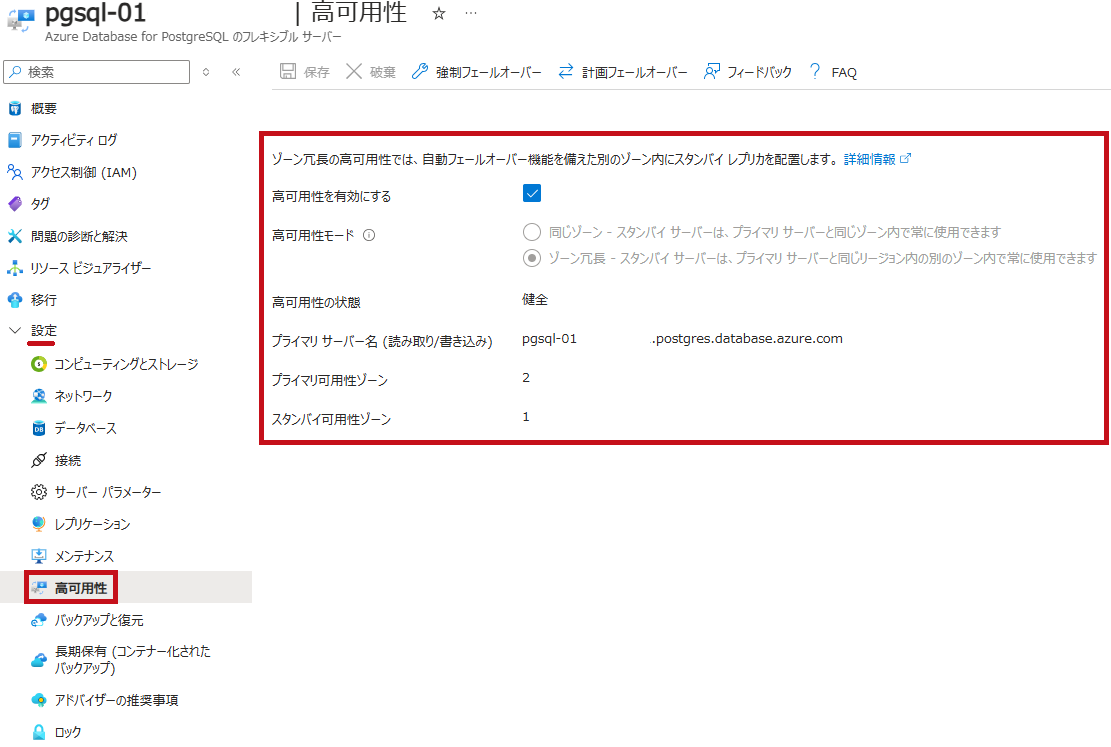Click スタンバイ可用性ゾーン value 1
This screenshot has width=1111, height=747.
pyautogui.click(x=526, y=417)
